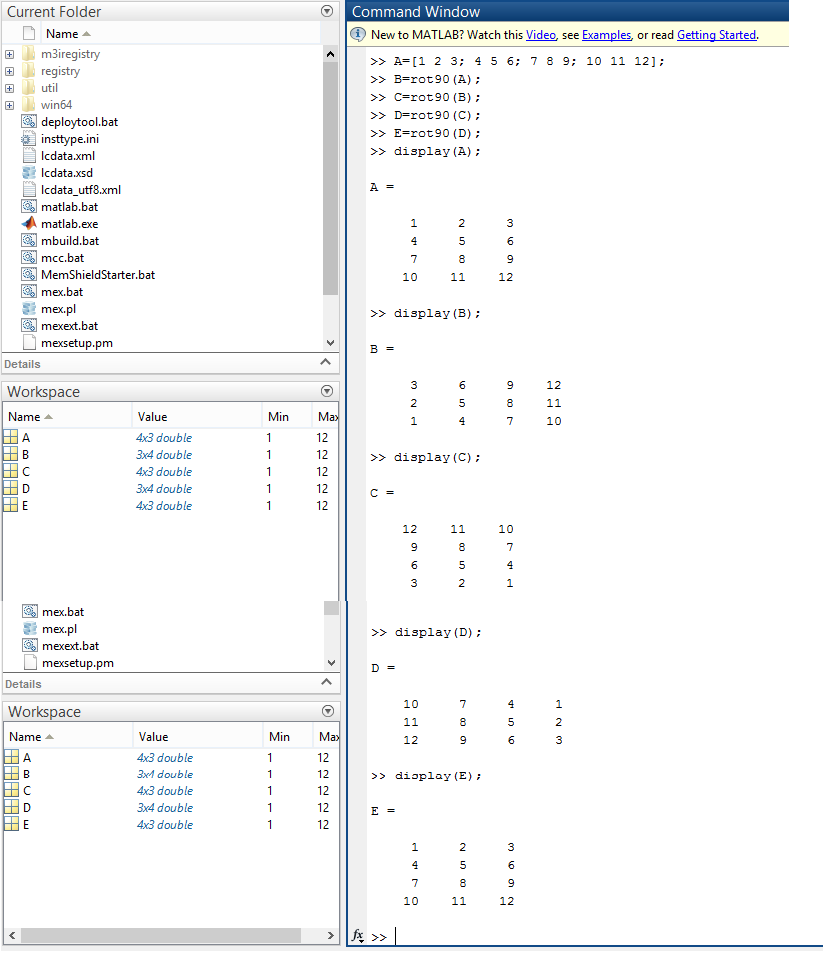The width and height of the screenshot is (830, 954).
Task: Select the mbuild.bat file name
Action: tap(70, 241)
